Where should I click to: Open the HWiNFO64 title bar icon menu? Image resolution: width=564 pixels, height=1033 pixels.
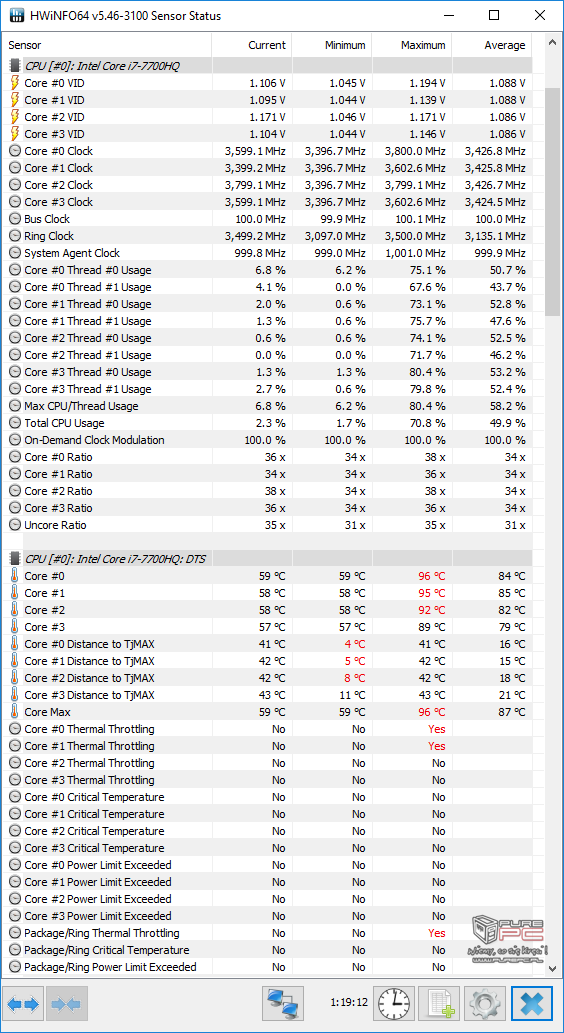[16, 15]
